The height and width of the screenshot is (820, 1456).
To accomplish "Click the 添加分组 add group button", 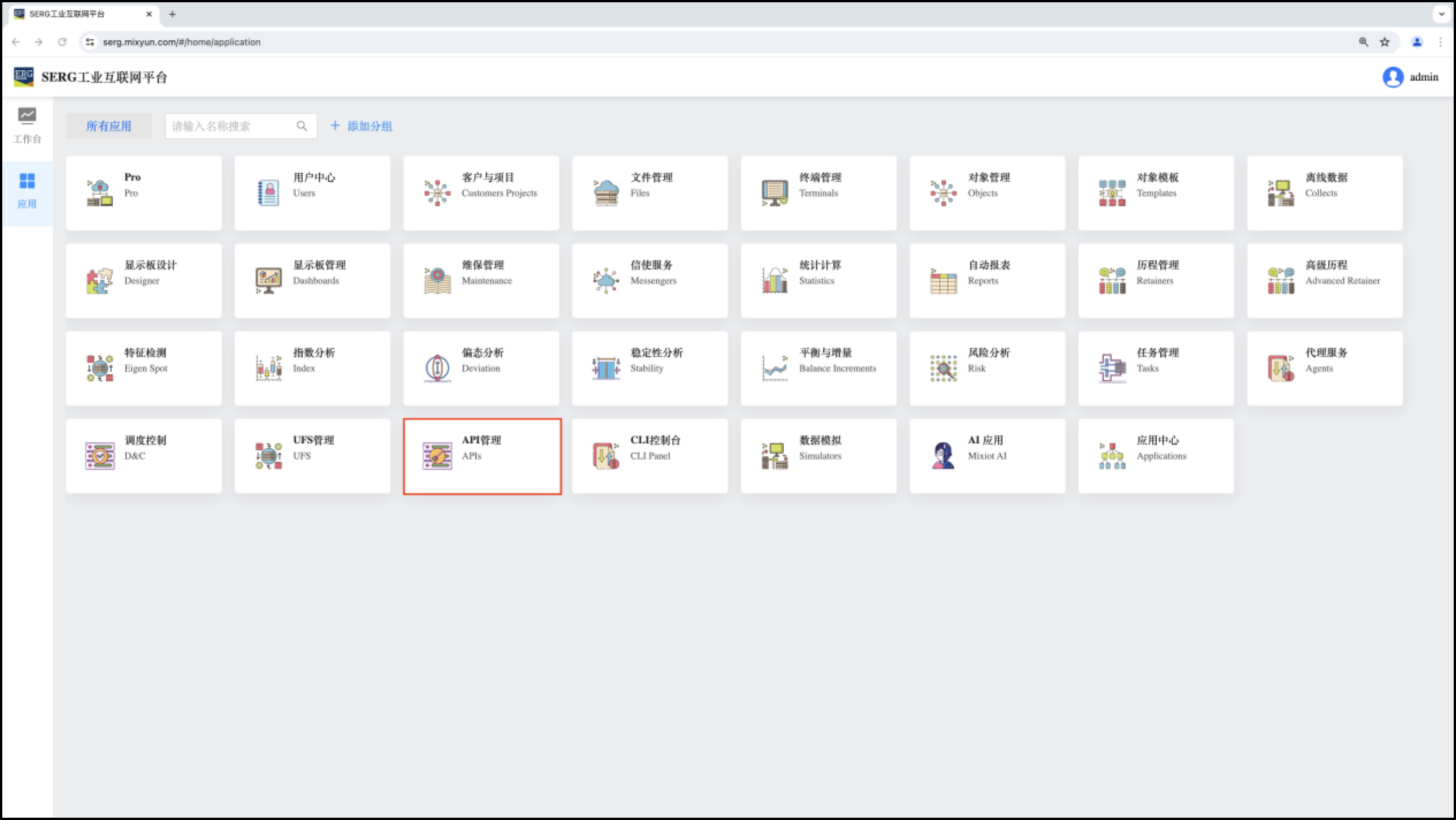I will (361, 126).
